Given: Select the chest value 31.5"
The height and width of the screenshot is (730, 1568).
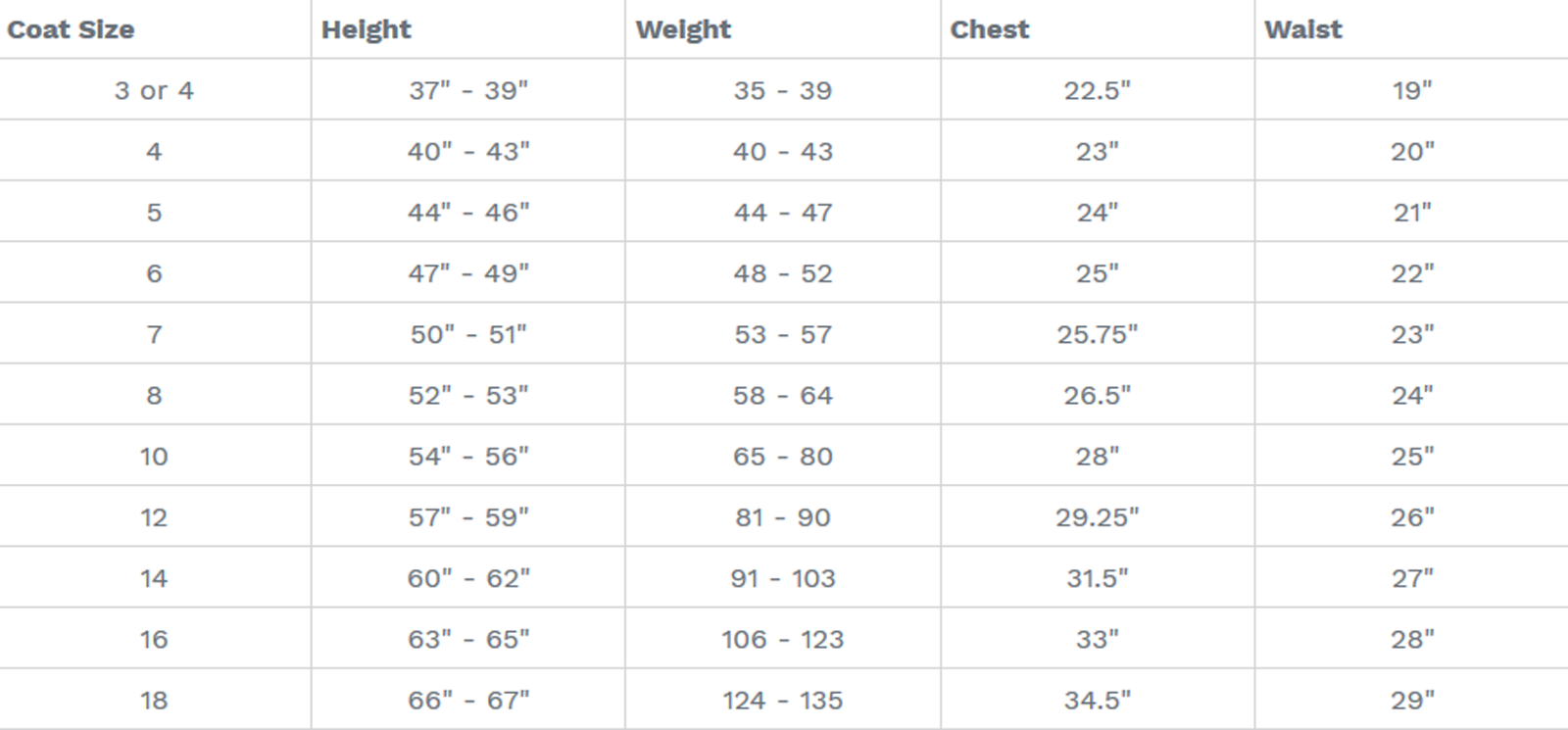Looking at the screenshot, I should click(1097, 578).
